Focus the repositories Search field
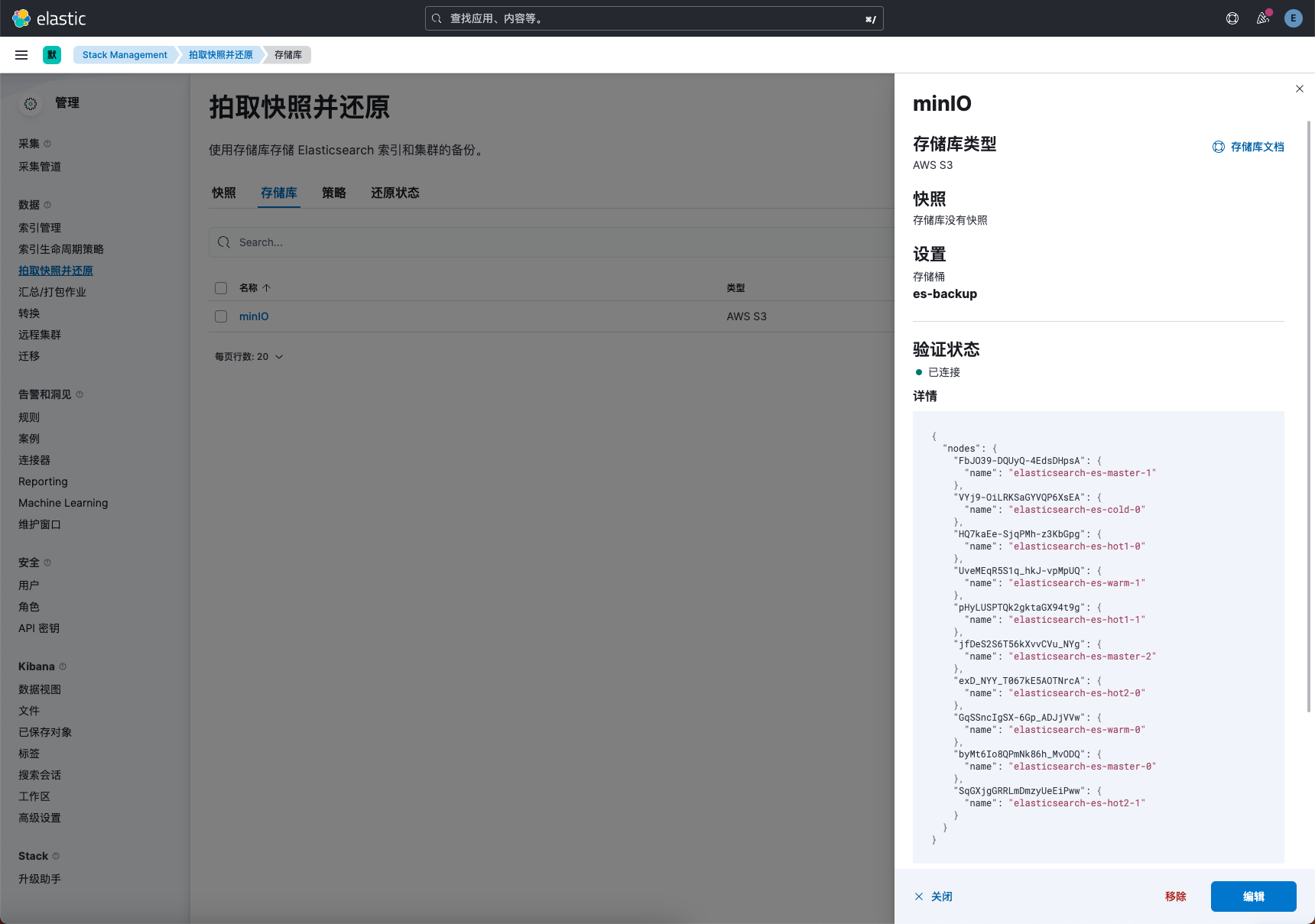The image size is (1315, 924). click(x=550, y=242)
